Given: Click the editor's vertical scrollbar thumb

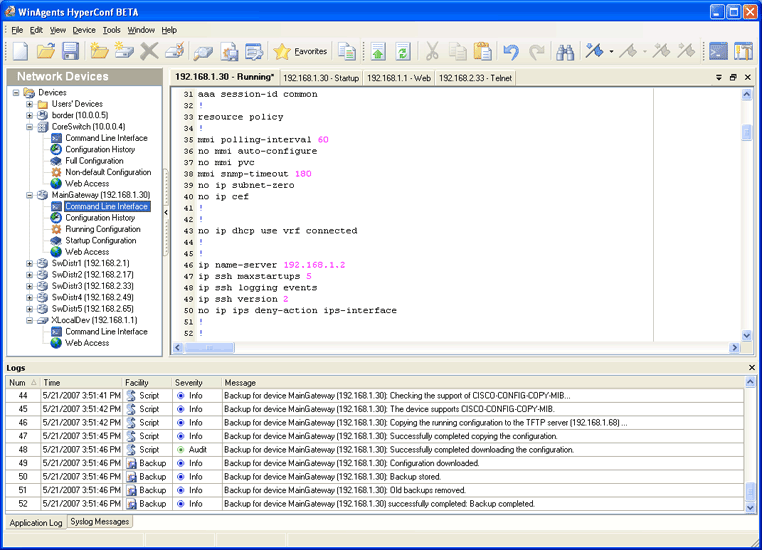Looking at the screenshot, I should pyautogui.click(x=746, y=132).
